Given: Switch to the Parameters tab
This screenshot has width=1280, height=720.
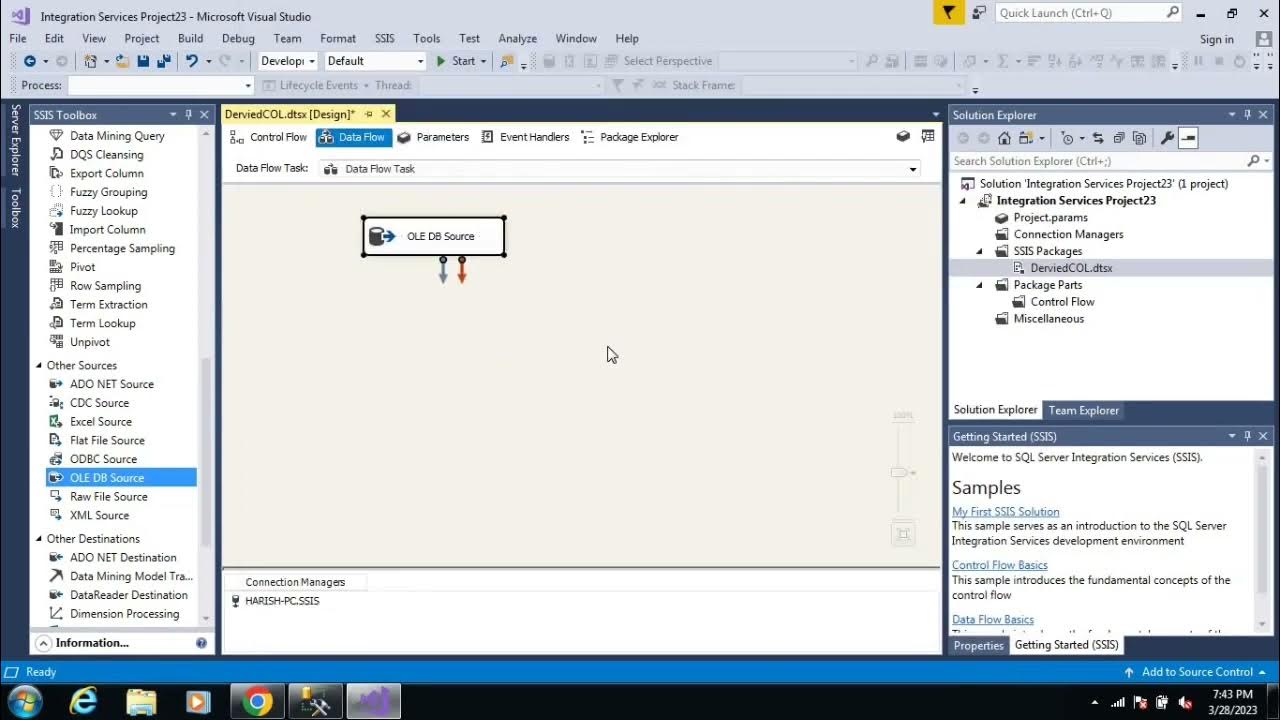Looking at the screenshot, I should [433, 137].
